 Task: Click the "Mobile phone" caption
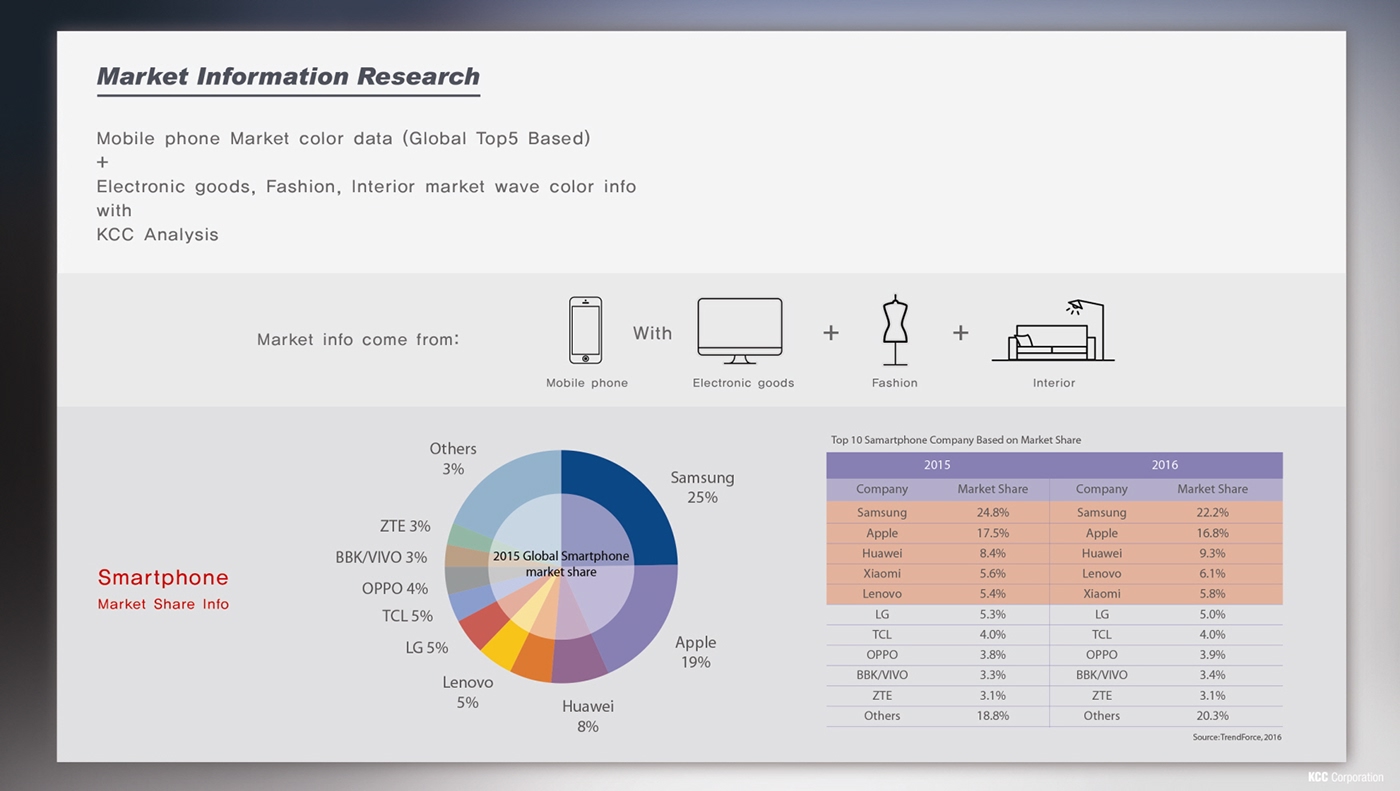tap(587, 383)
